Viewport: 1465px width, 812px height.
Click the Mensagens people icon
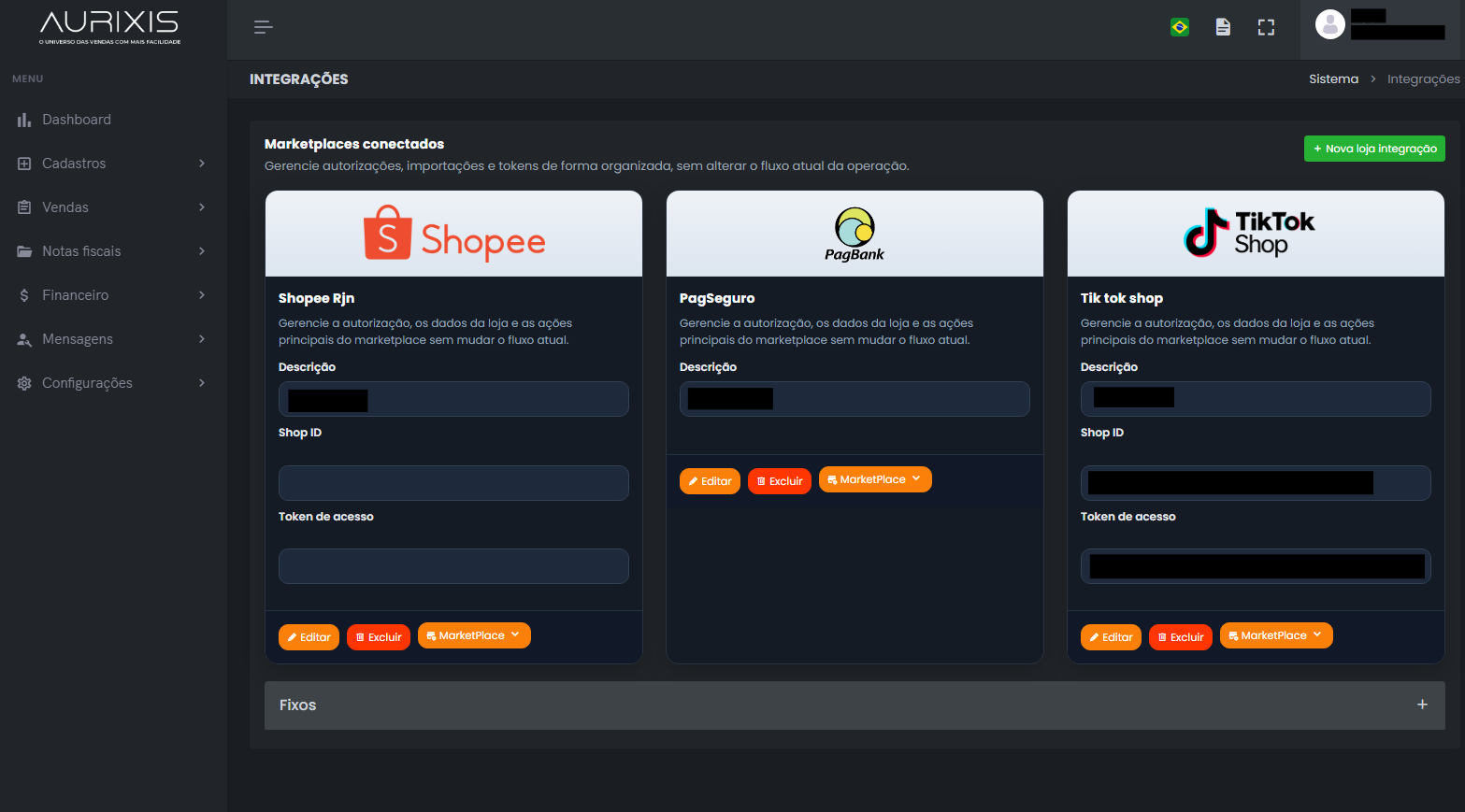[24, 339]
